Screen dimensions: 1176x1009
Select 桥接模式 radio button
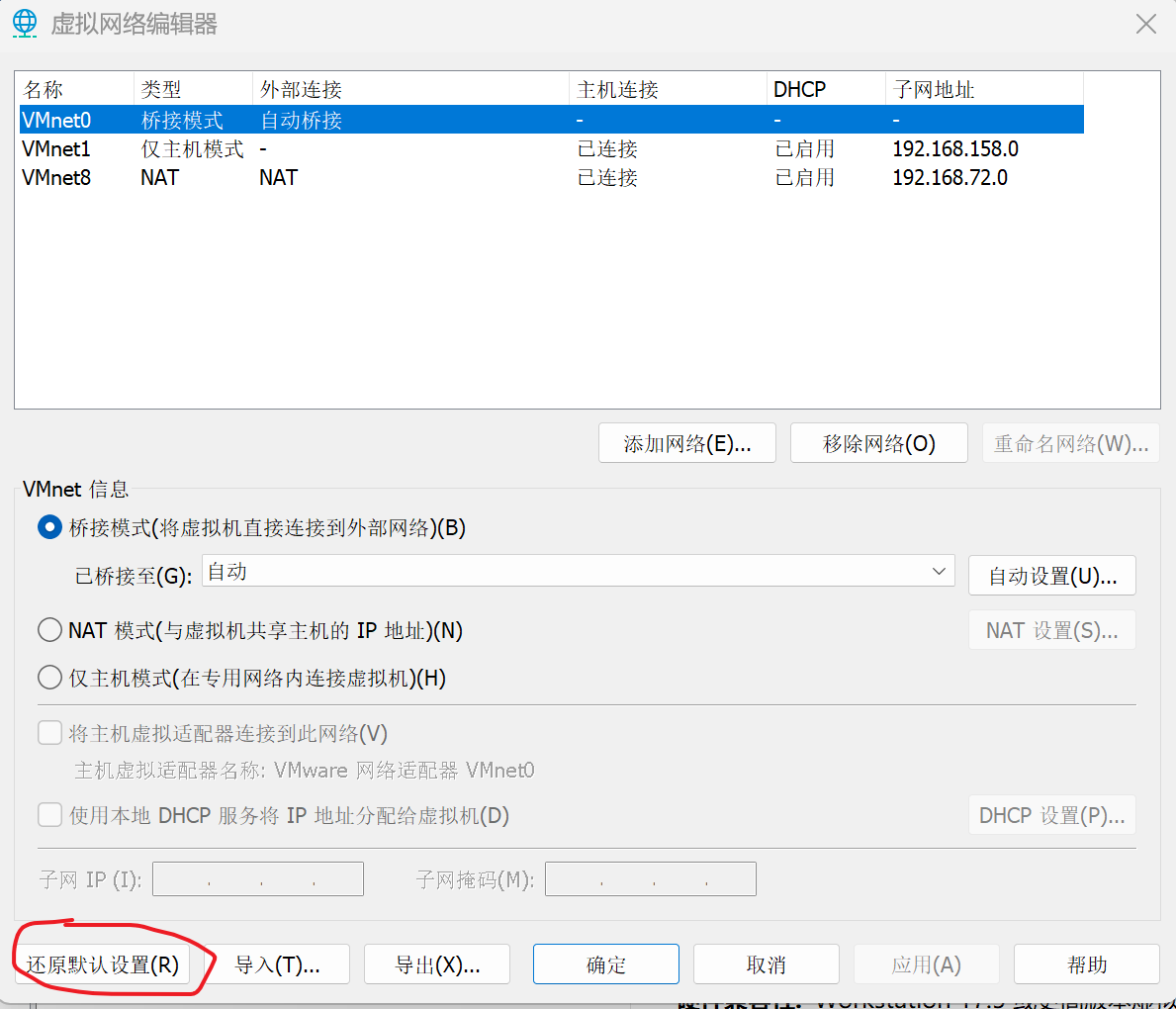point(49,527)
